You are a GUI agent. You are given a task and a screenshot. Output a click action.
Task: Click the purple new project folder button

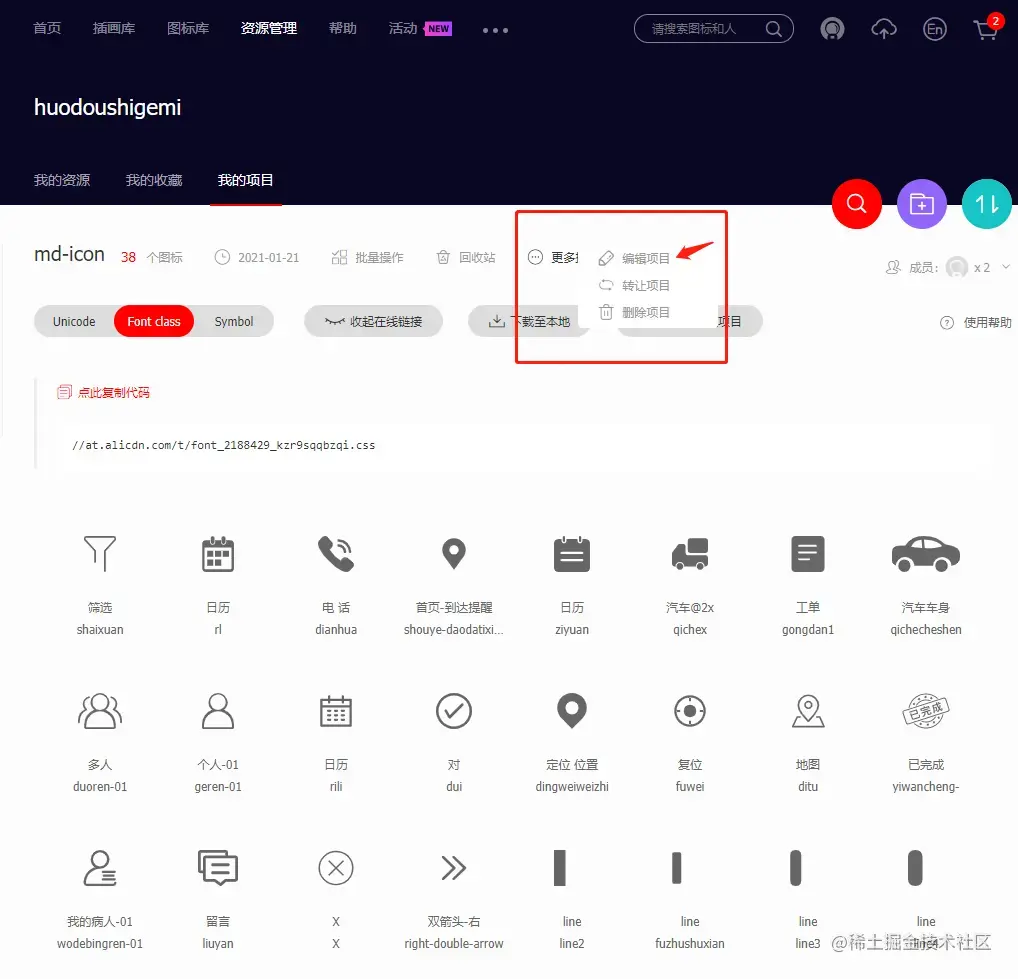click(x=921, y=204)
